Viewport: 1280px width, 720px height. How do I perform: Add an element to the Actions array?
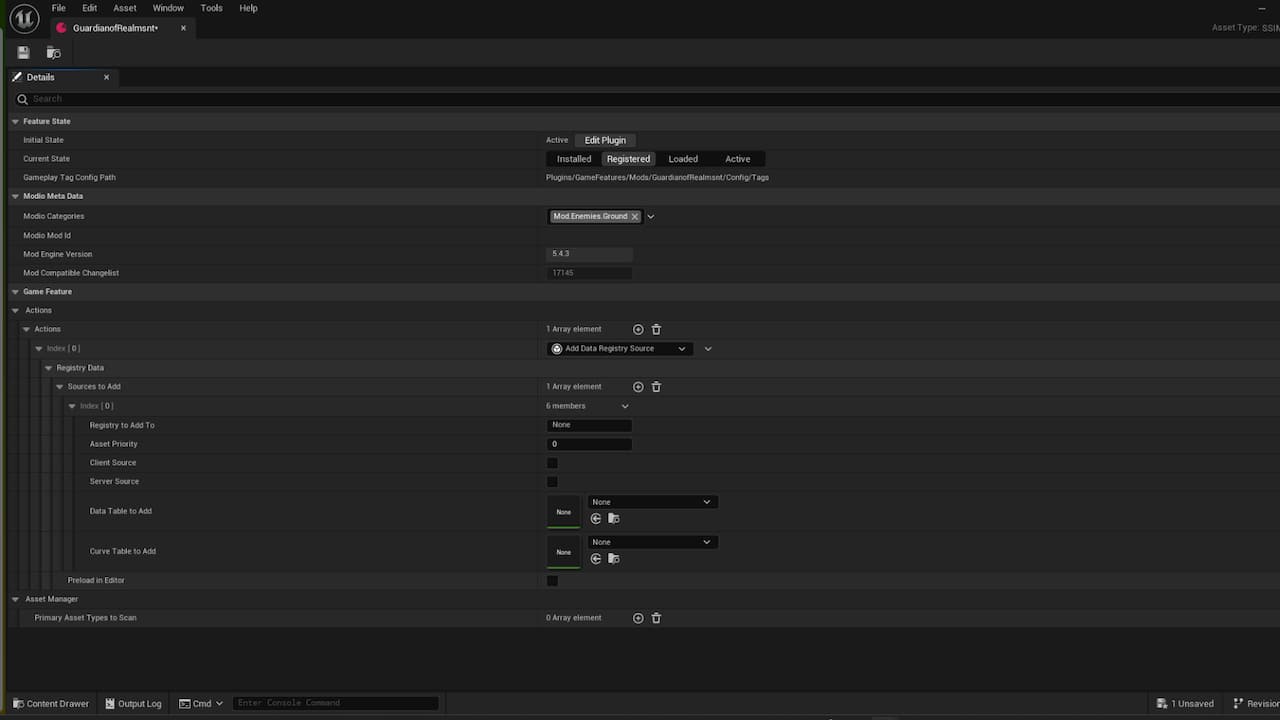point(638,329)
